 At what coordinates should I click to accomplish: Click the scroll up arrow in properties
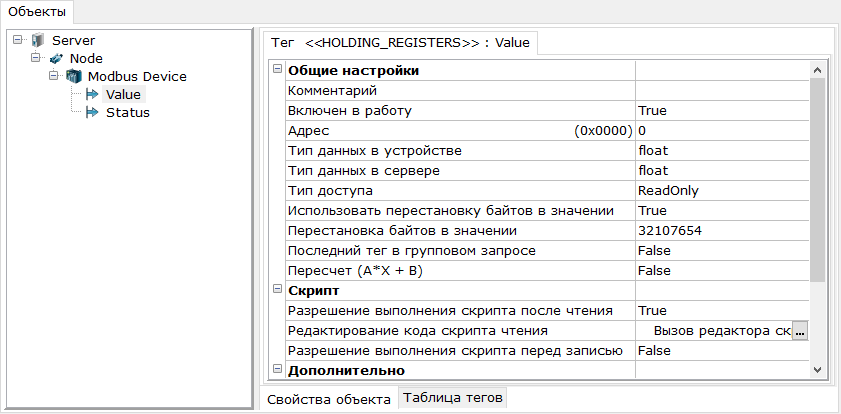817,70
